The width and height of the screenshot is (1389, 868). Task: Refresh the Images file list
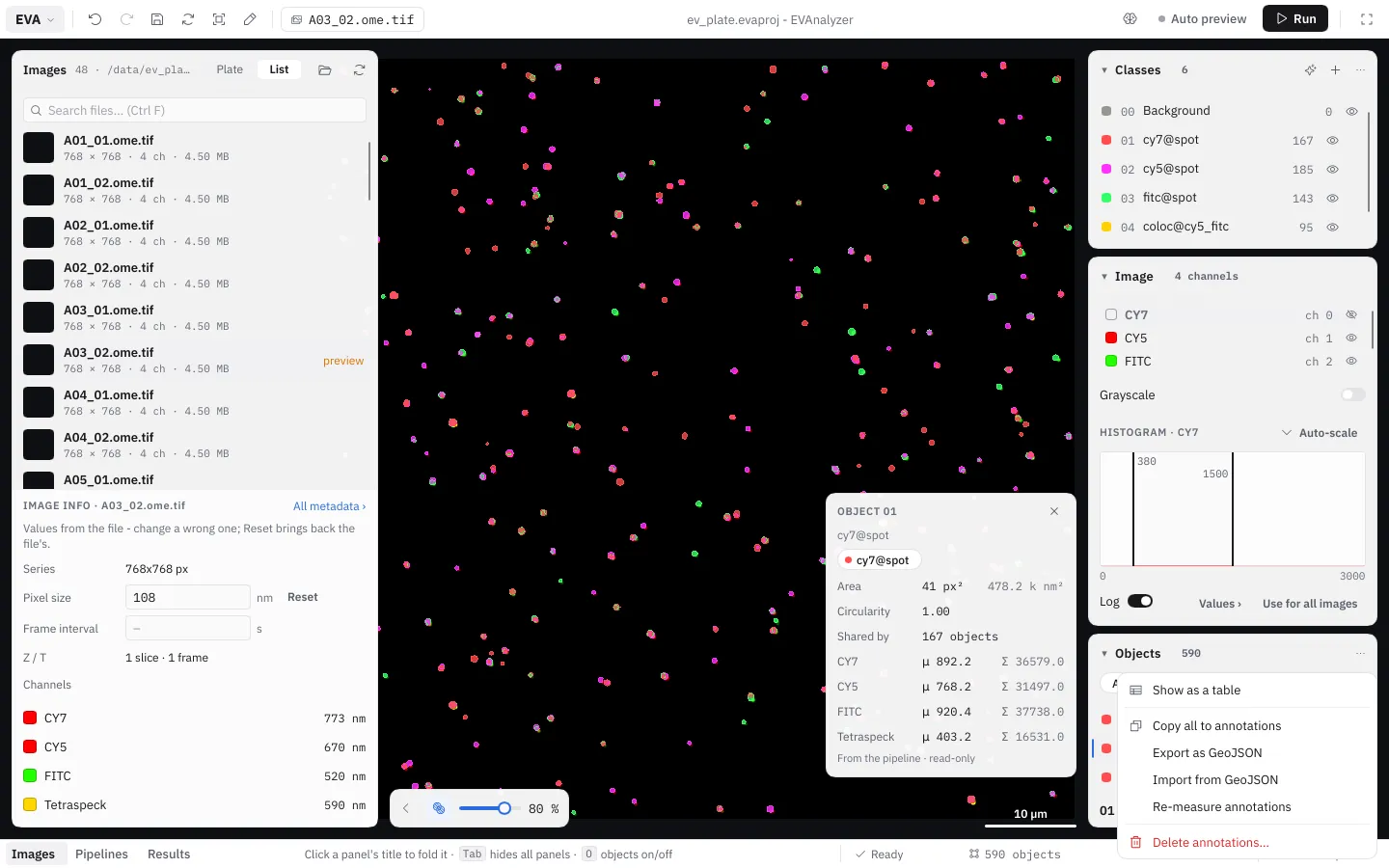coord(359,69)
